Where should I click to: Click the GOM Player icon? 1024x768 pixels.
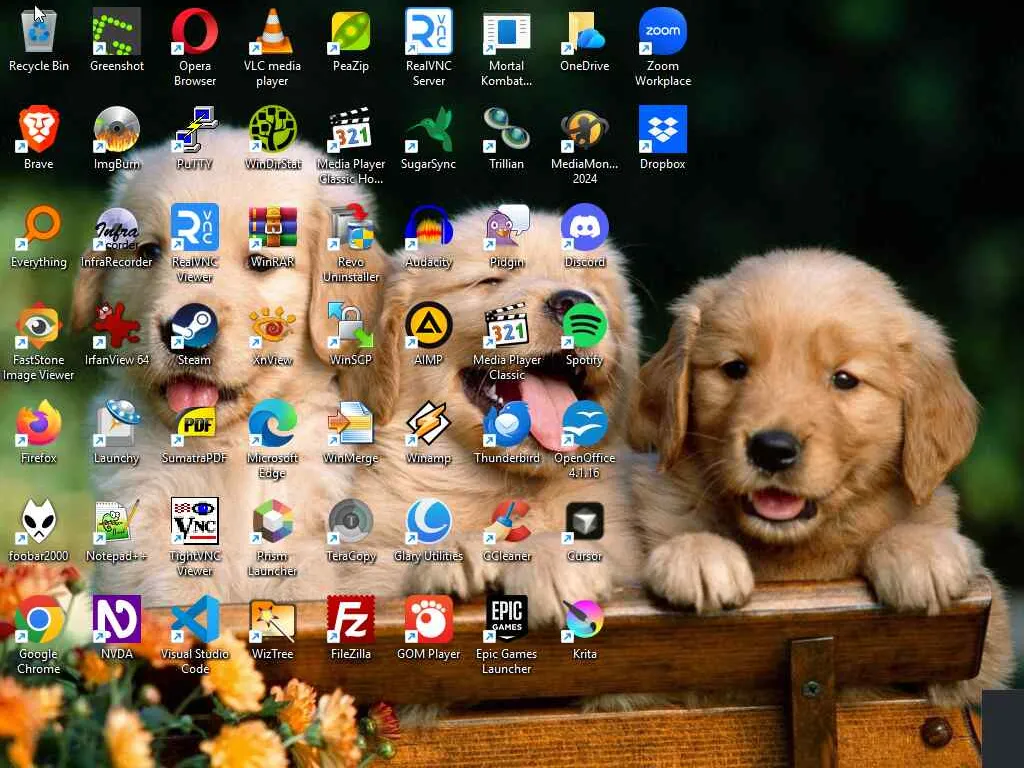coord(428,618)
